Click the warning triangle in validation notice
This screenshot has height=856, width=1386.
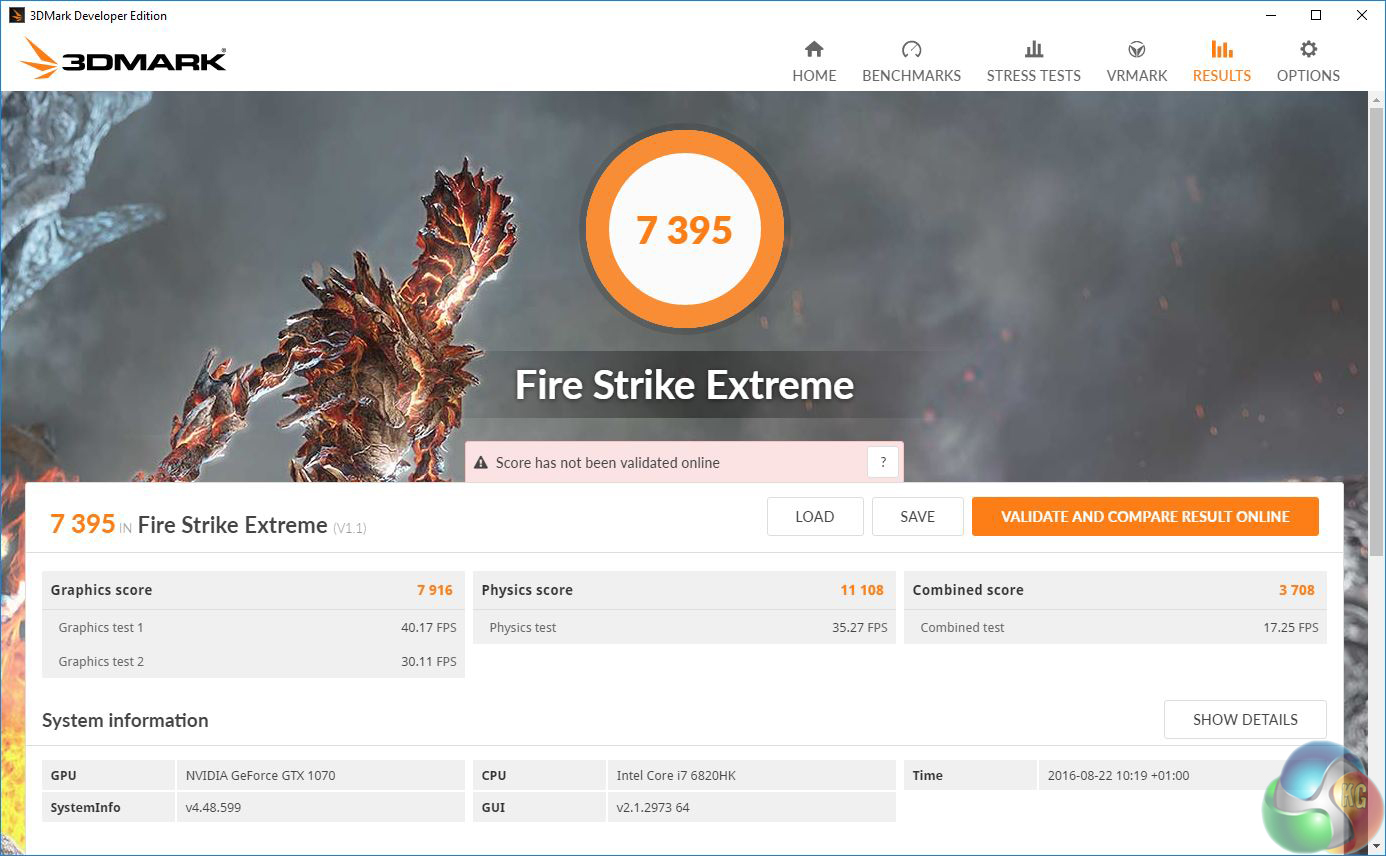tap(481, 463)
